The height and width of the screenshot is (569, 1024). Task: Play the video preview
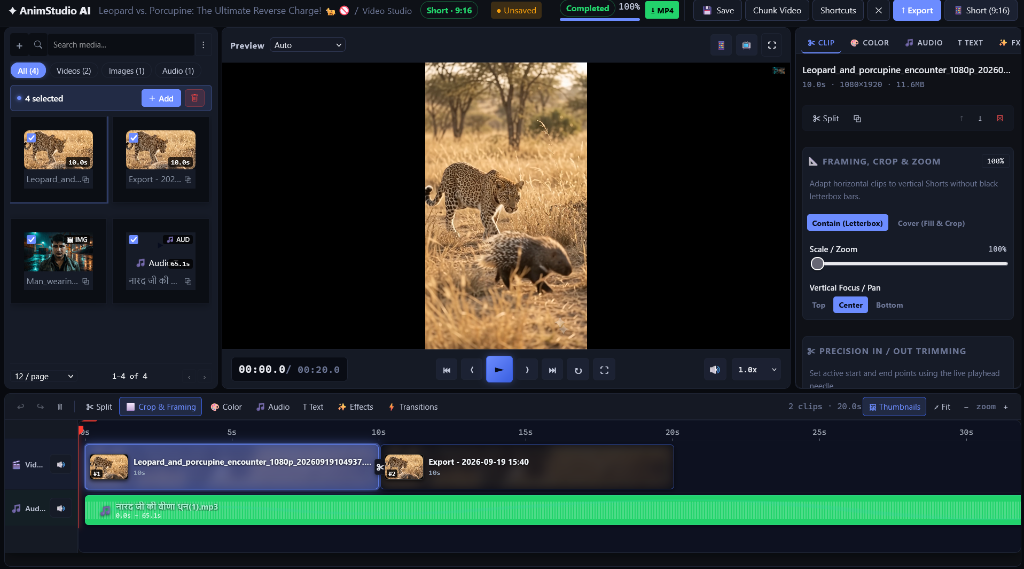click(x=499, y=370)
